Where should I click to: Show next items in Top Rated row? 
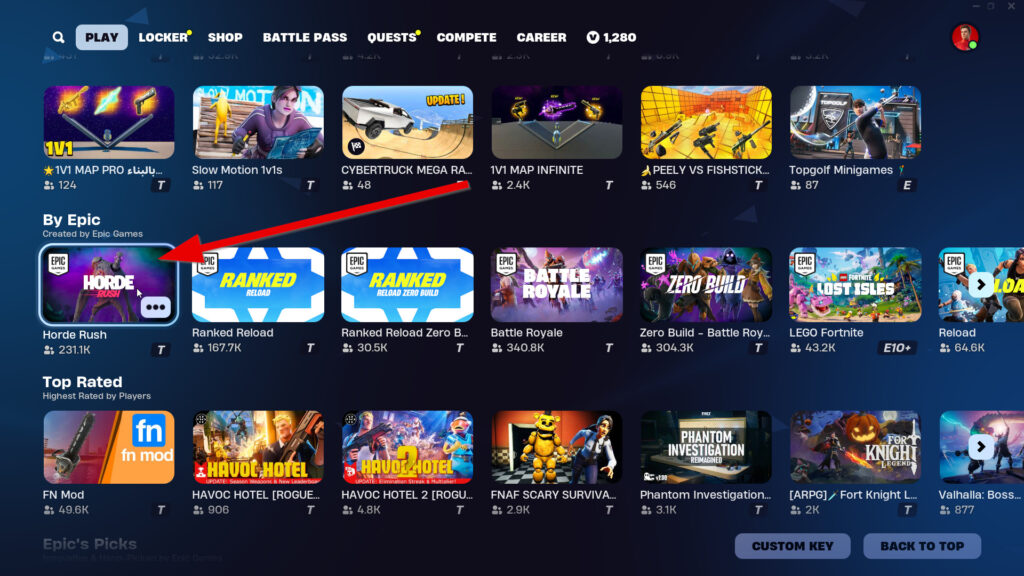pyautogui.click(x=981, y=447)
